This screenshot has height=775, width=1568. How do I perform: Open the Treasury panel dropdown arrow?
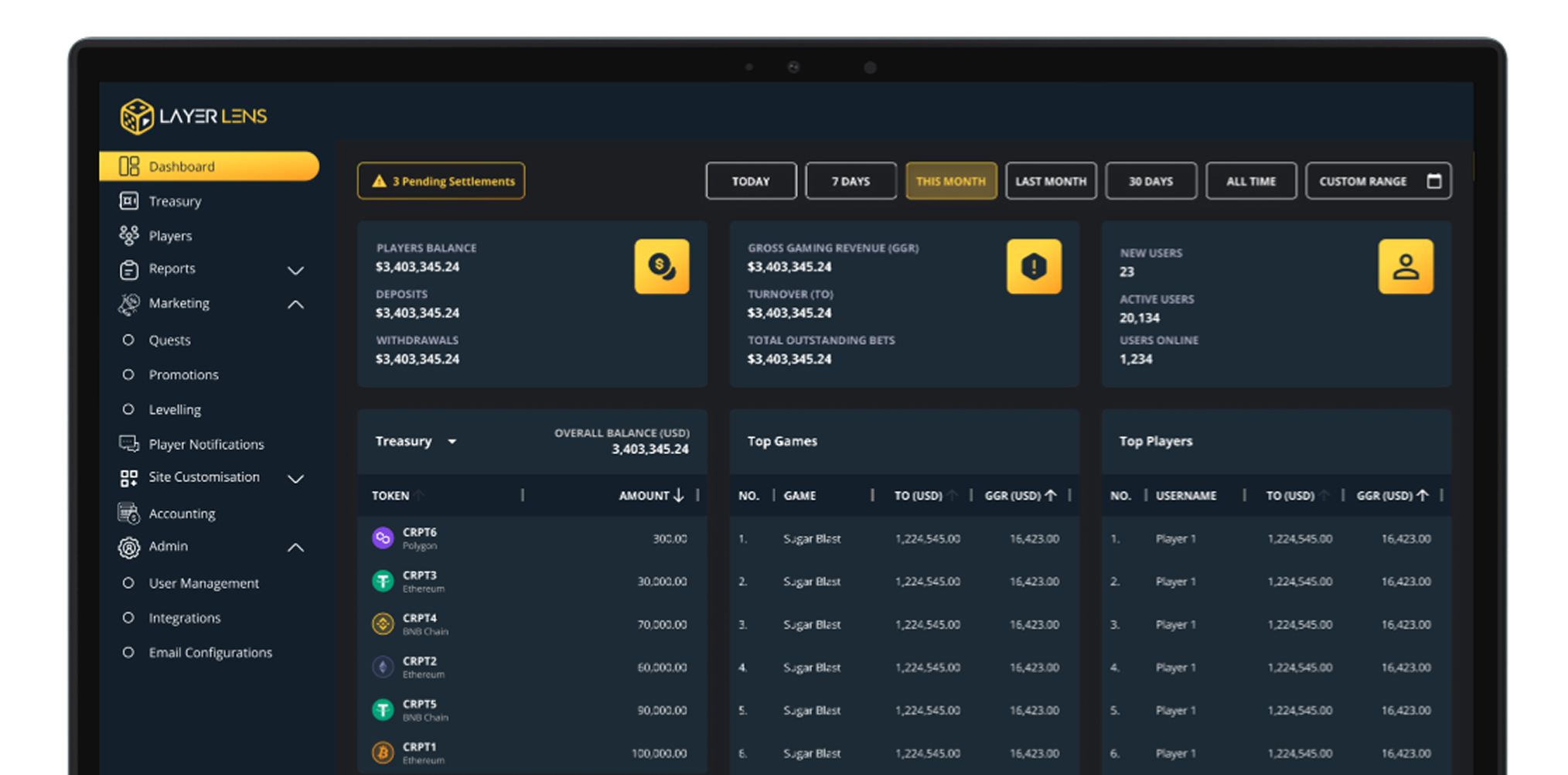click(452, 442)
